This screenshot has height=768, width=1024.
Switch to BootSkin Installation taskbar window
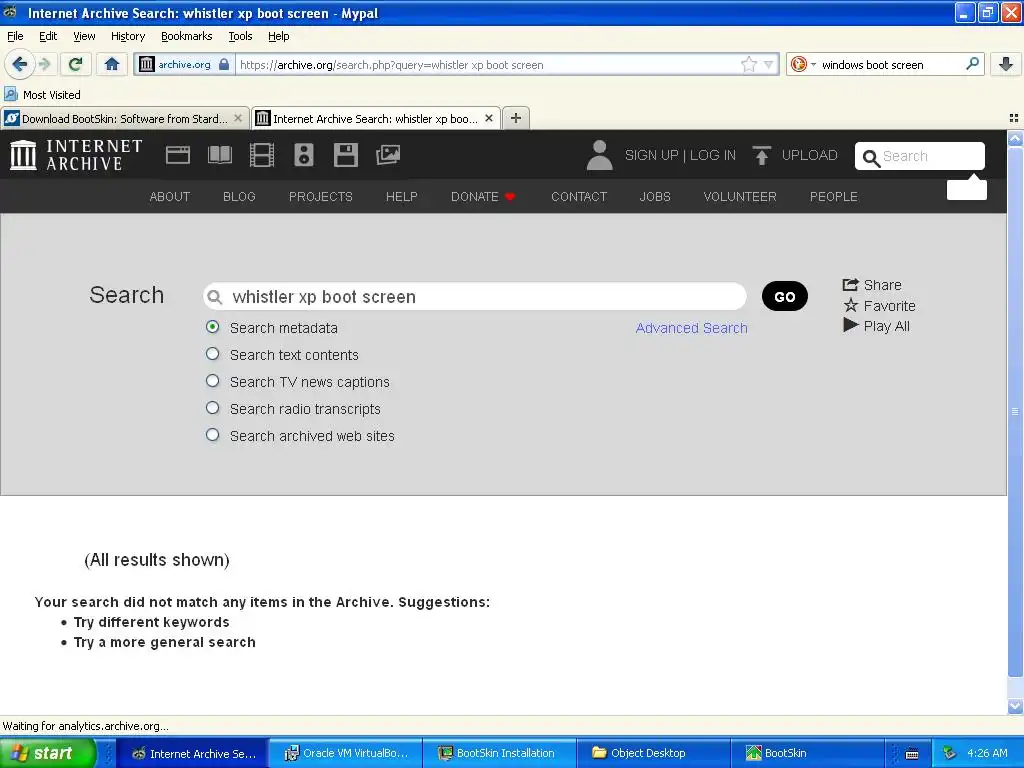pos(500,753)
